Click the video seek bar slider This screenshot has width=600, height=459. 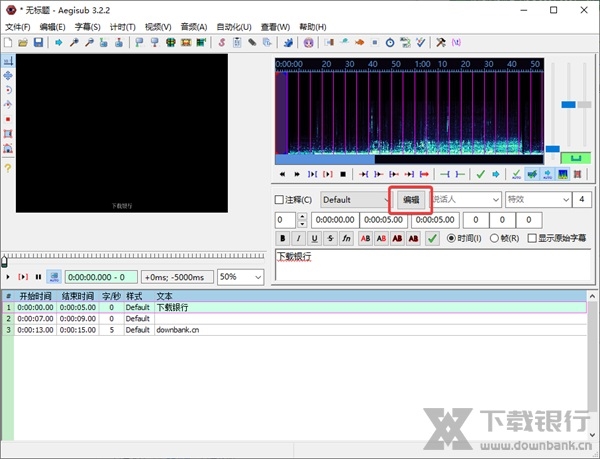pyautogui.click(x=135, y=258)
